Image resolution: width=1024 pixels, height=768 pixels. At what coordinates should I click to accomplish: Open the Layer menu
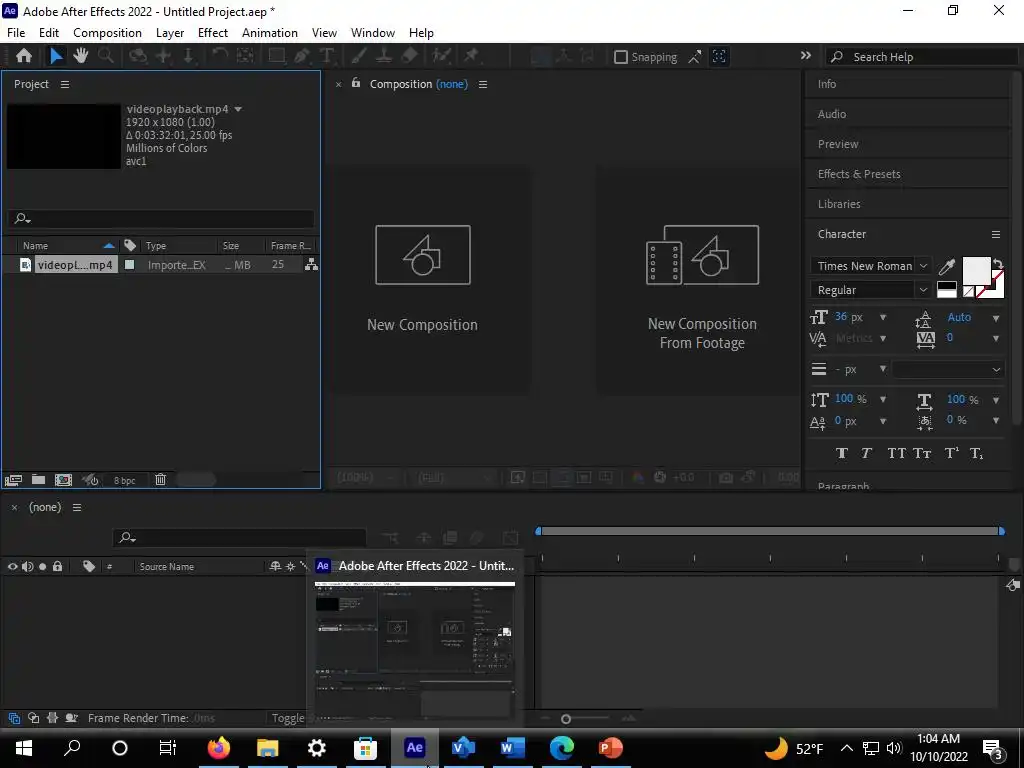[170, 33]
